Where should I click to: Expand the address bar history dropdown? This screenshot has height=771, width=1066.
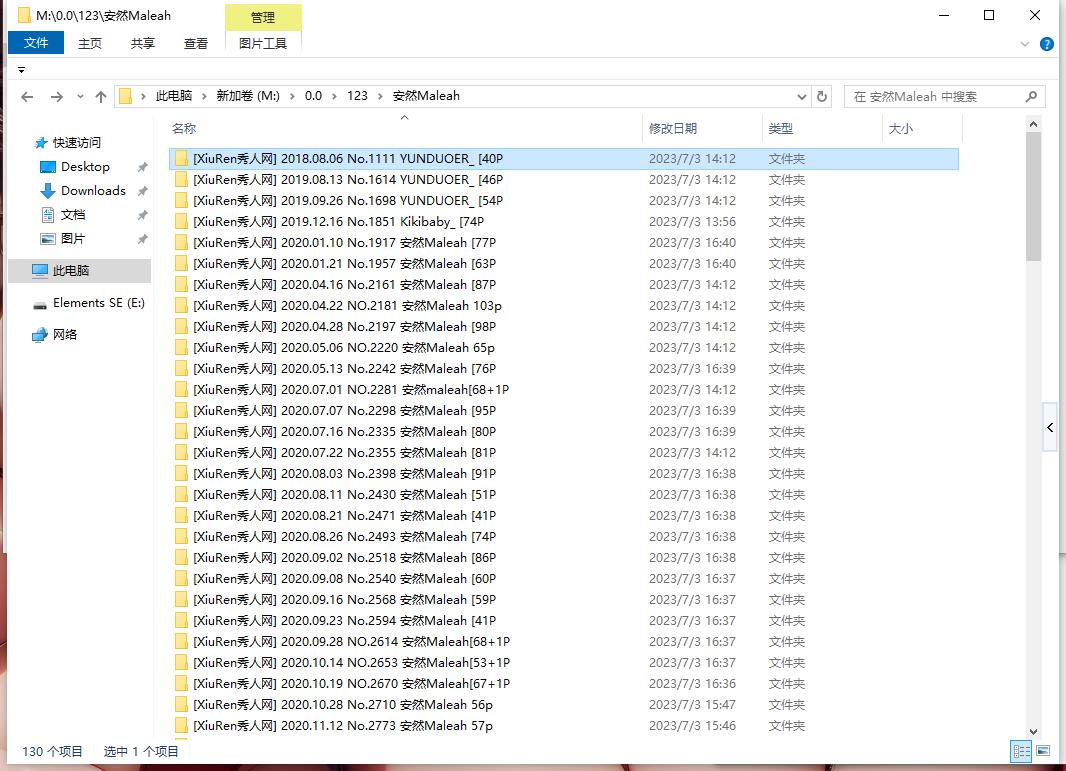pyautogui.click(x=802, y=97)
